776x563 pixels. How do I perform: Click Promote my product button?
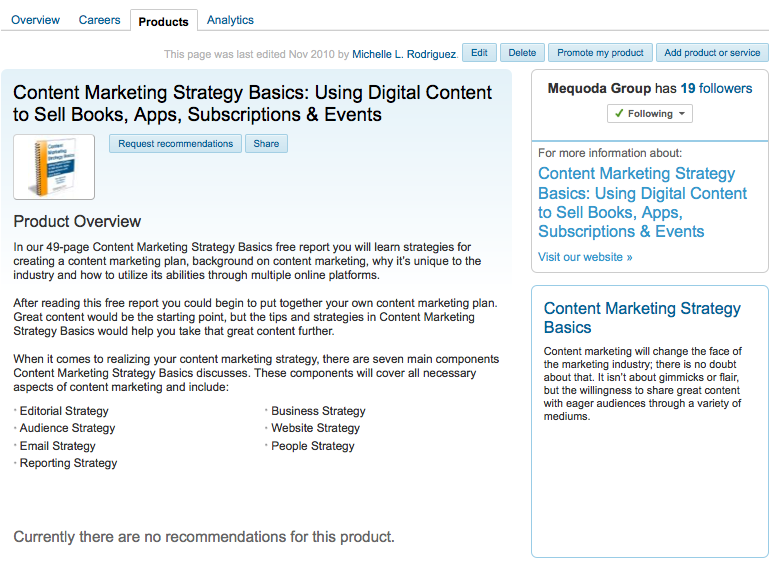(x=600, y=52)
